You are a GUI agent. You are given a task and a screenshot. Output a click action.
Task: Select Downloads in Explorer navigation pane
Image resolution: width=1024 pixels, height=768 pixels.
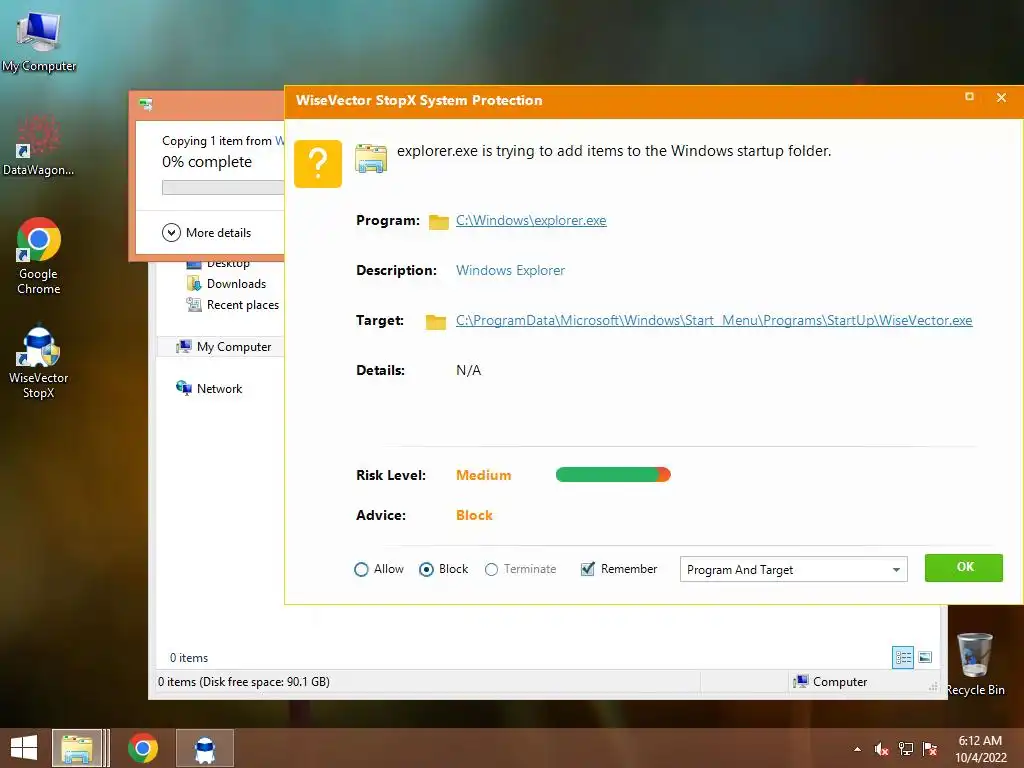tap(226, 283)
